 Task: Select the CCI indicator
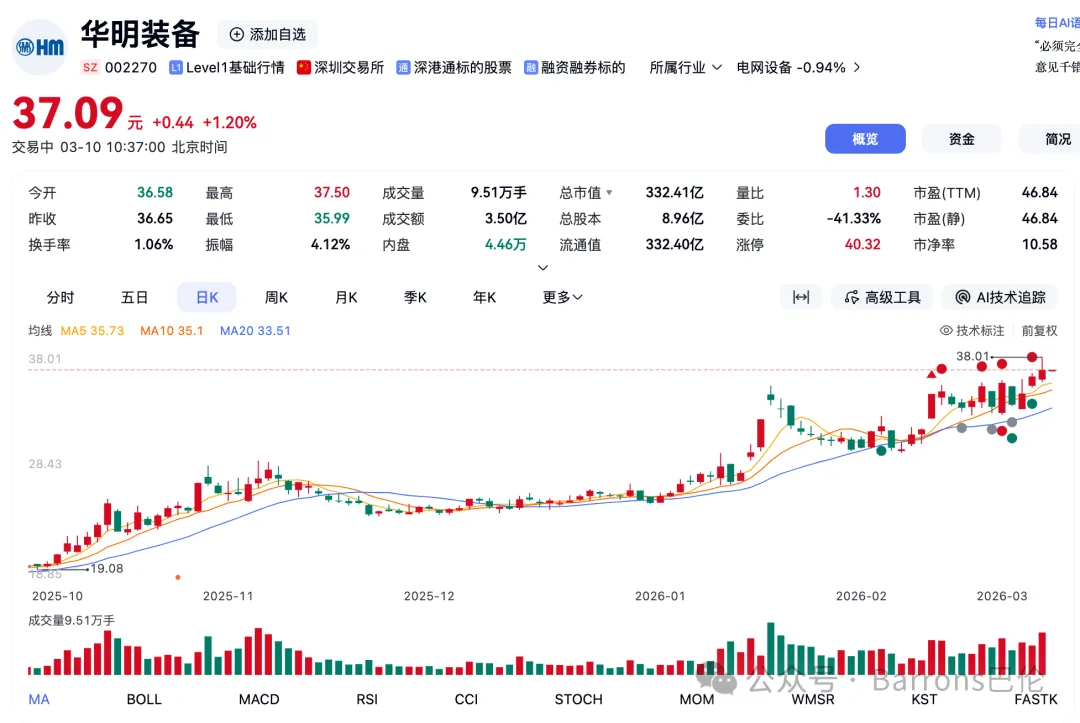(x=466, y=700)
